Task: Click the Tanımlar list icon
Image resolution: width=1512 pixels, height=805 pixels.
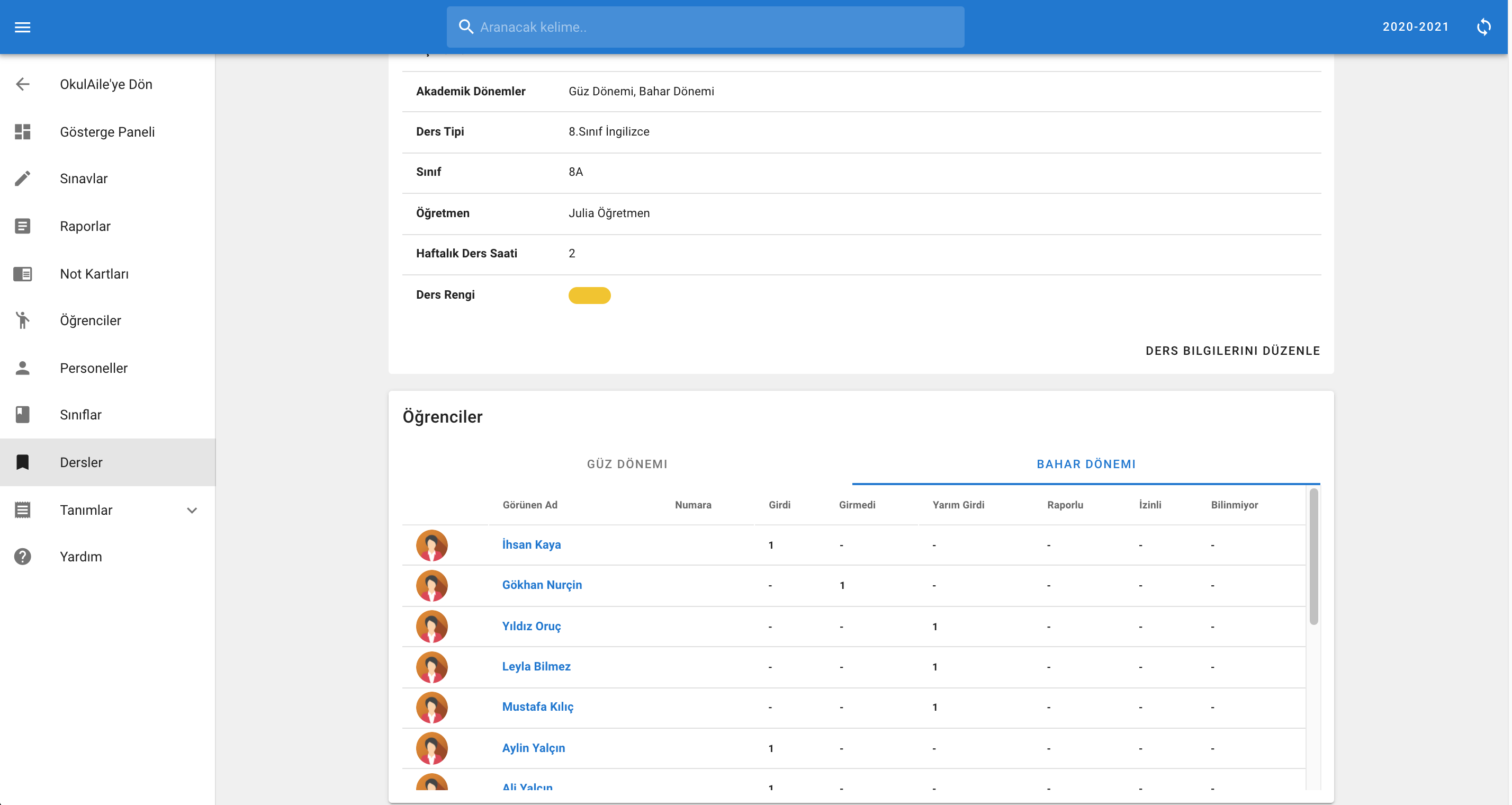Action: tap(22, 510)
